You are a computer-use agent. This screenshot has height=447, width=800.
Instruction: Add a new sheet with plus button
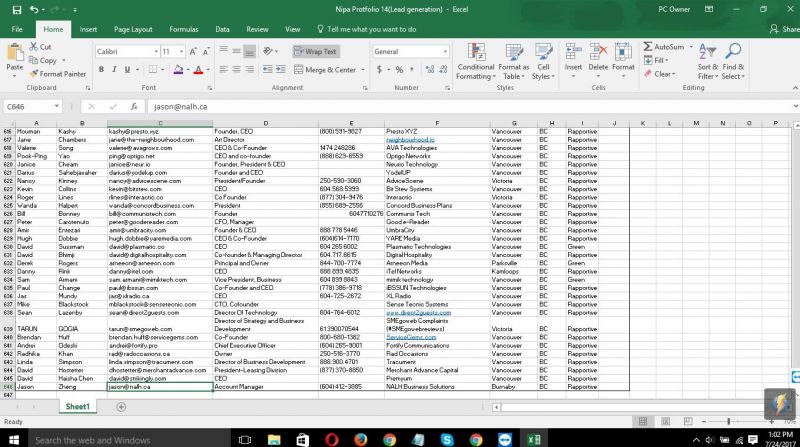click(121, 407)
